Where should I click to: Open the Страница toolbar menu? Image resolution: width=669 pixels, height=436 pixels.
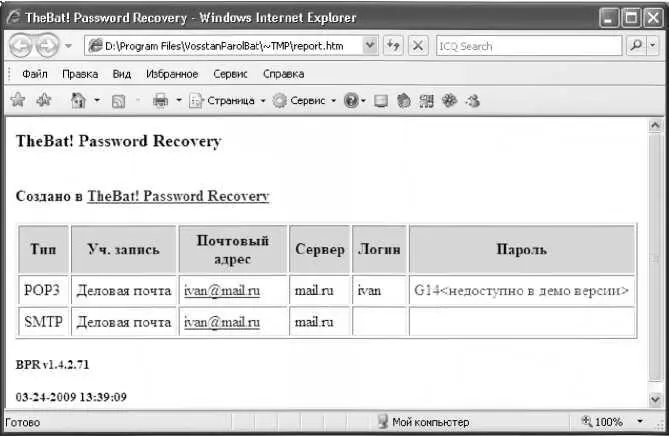[x=227, y=101]
